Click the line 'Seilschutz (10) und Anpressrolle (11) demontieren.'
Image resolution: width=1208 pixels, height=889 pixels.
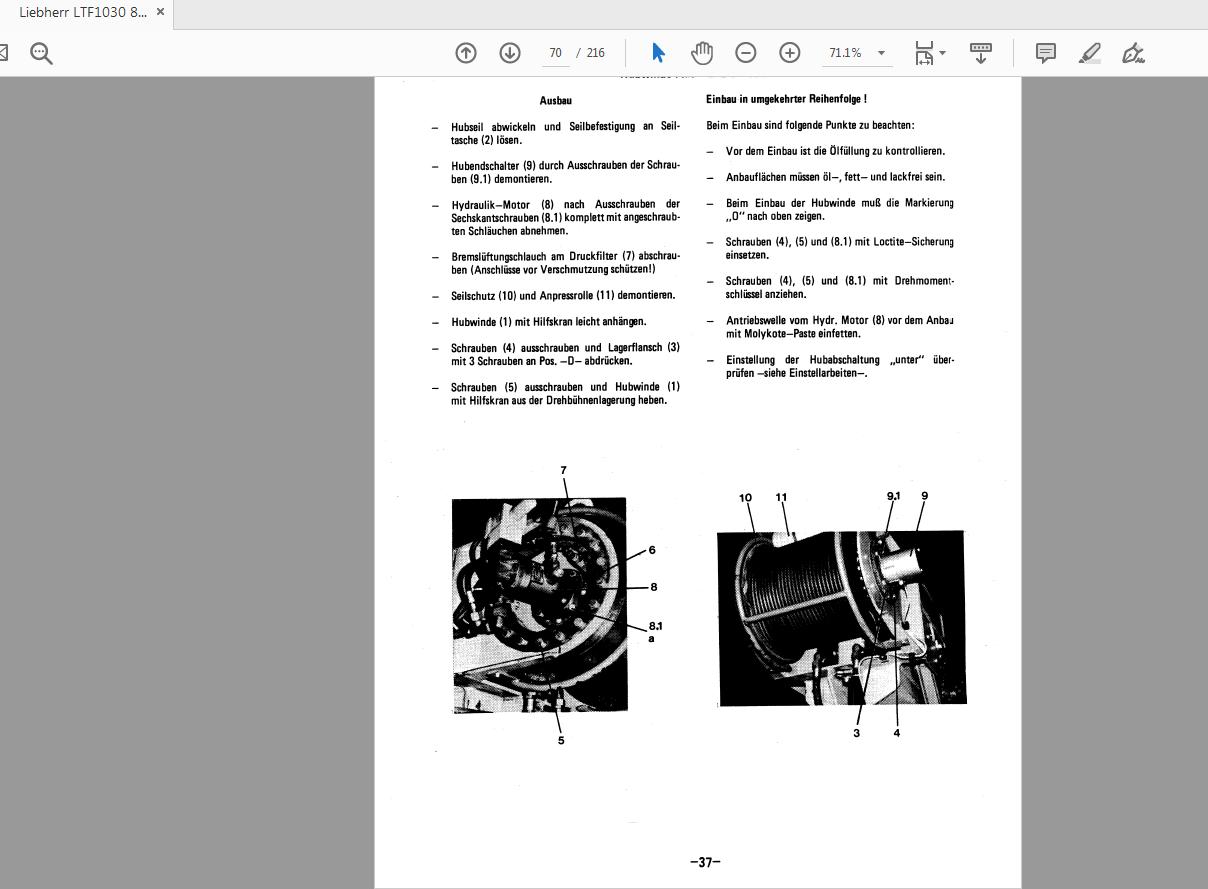563,295
